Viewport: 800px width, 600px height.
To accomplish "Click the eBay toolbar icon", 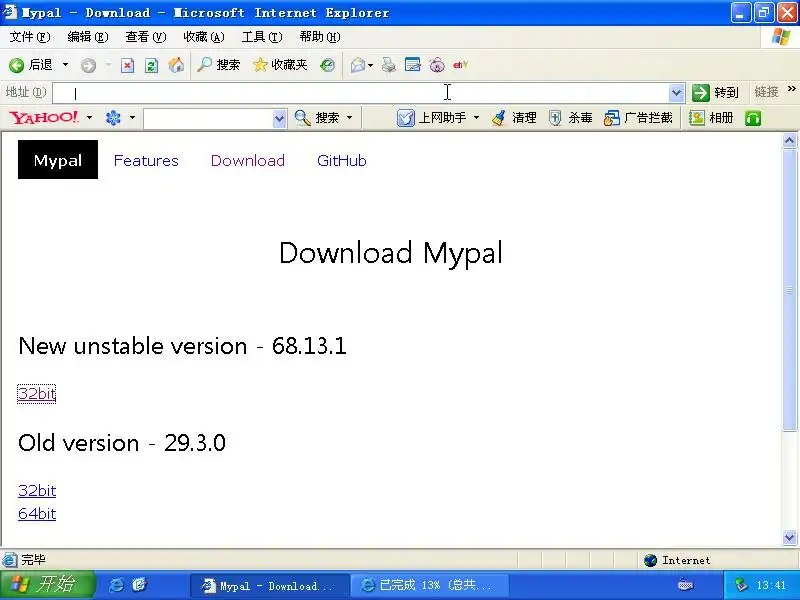I will [x=460, y=65].
